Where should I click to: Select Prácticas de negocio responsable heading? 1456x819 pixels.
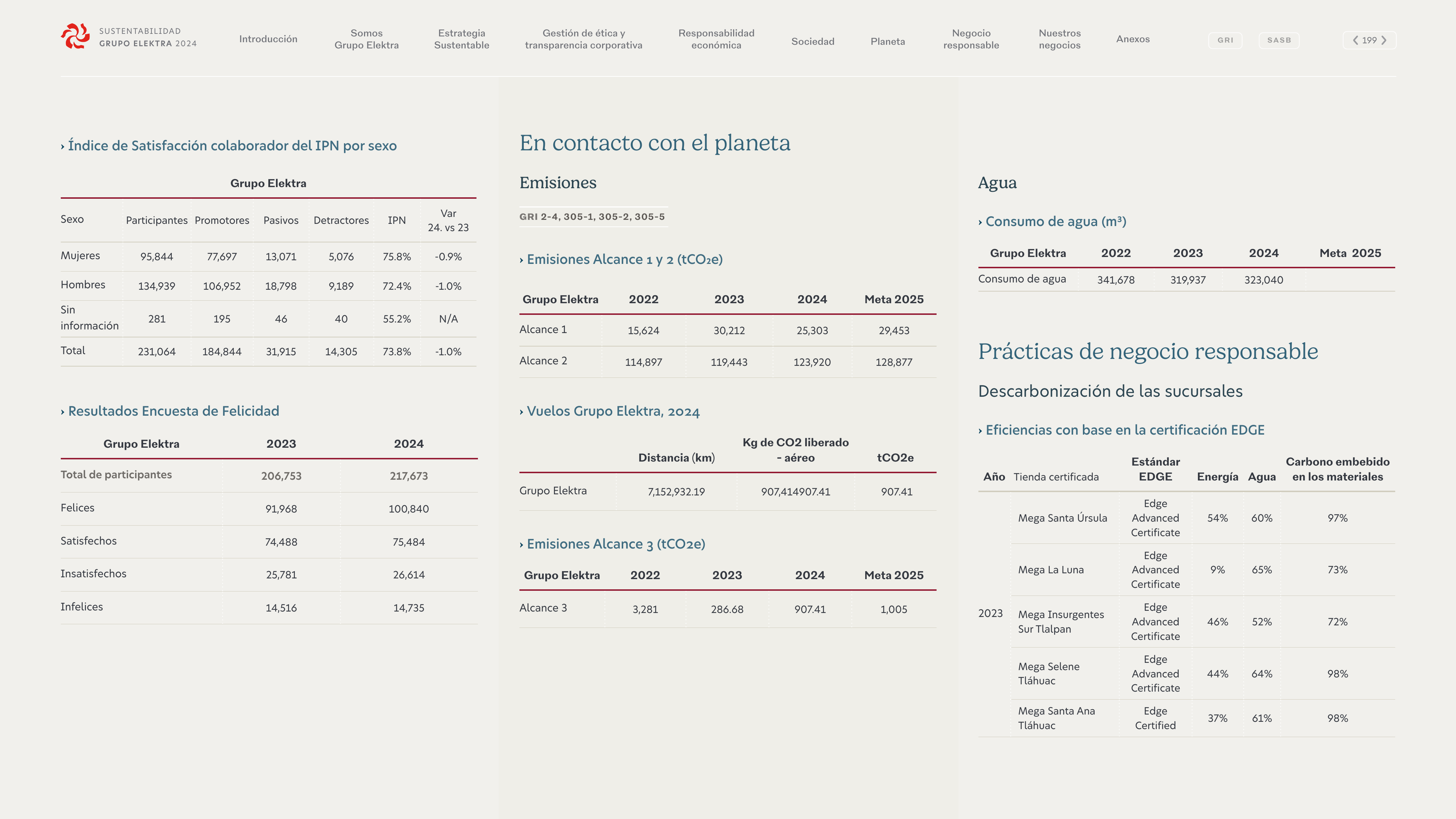[1148, 352]
